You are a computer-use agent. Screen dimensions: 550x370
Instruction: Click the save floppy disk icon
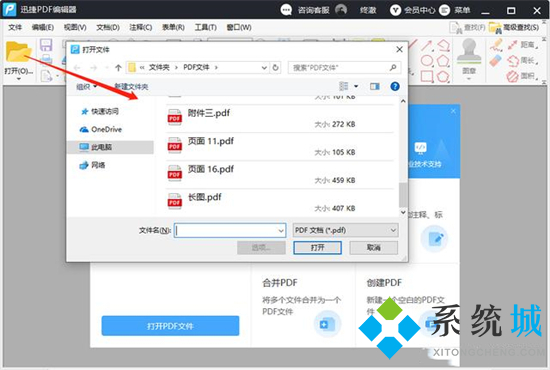(46, 45)
